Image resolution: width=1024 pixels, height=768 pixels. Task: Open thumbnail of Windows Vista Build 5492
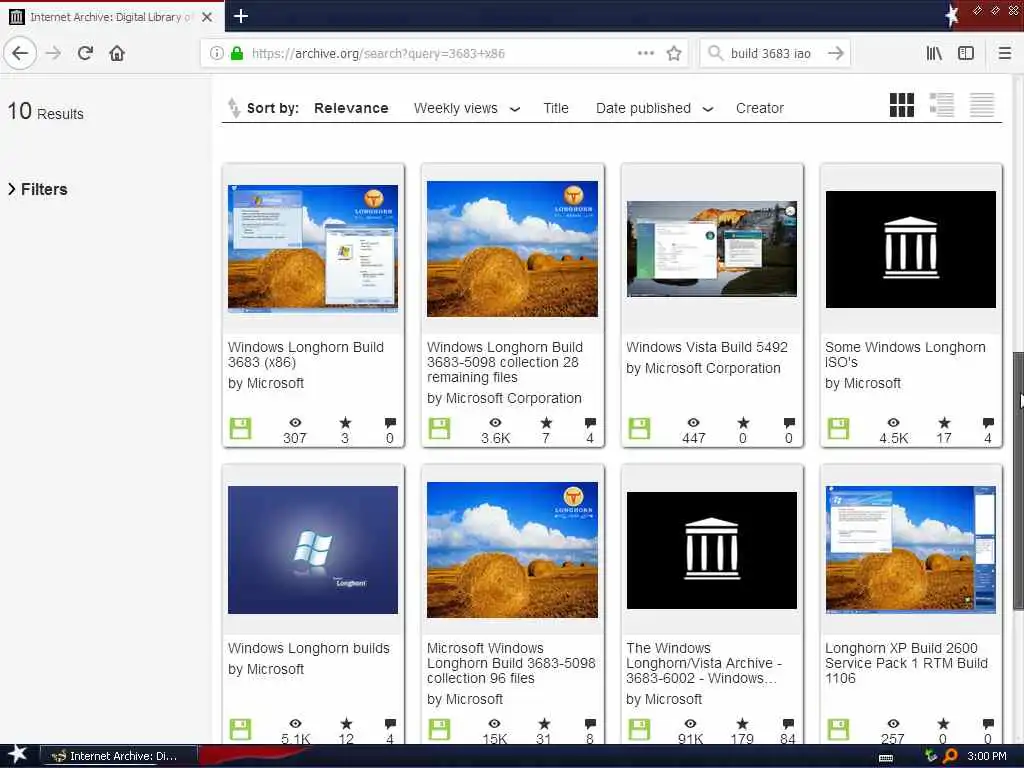point(712,249)
